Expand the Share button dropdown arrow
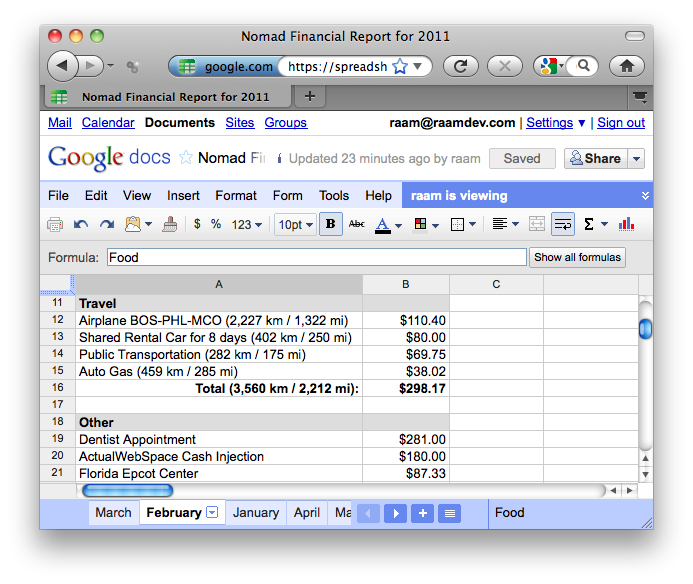The width and height of the screenshot is (693, 584). pyautogui.click(x=637, y=158)
